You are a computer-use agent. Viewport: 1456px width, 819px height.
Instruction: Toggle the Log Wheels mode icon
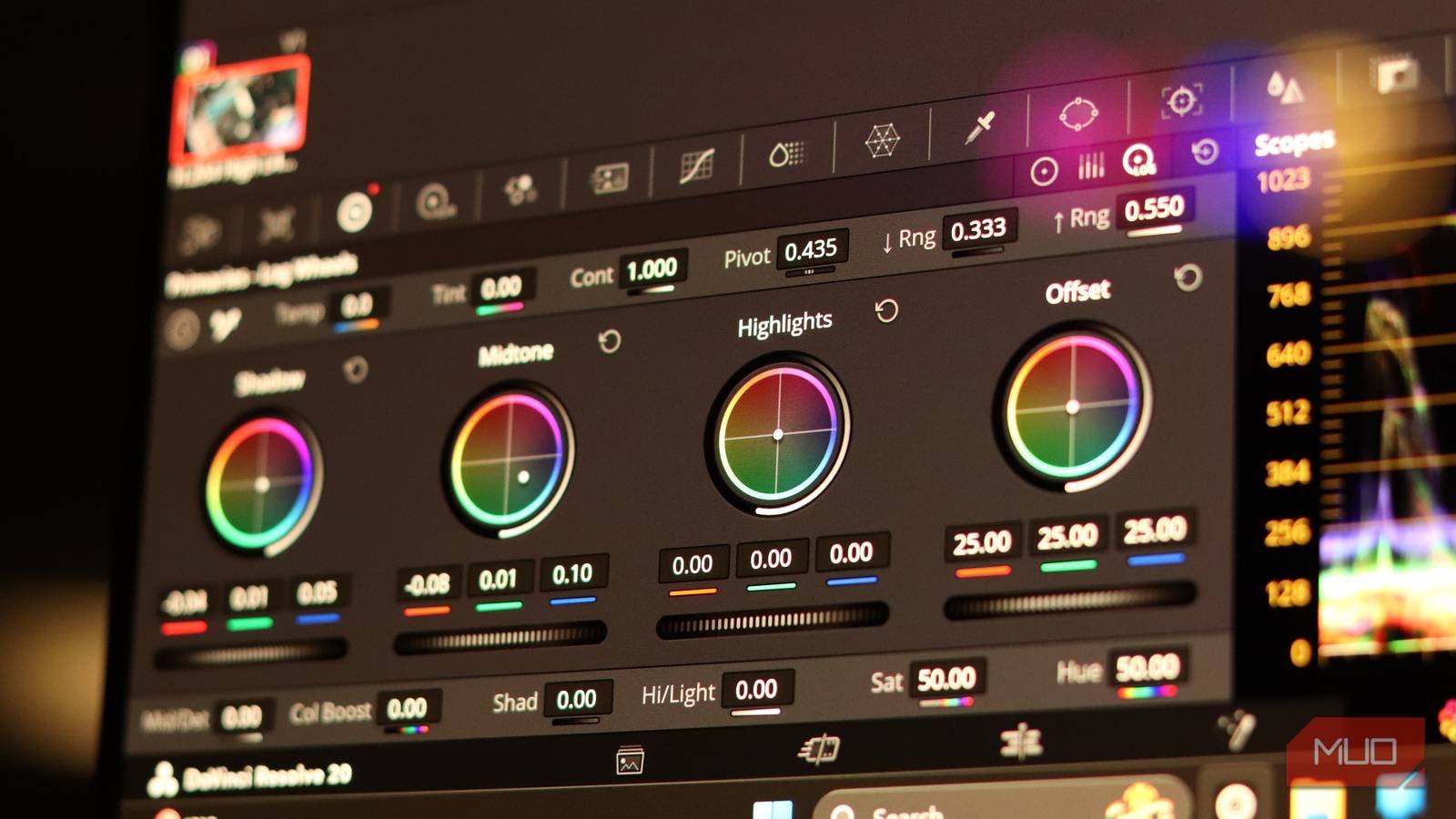[x=1137, y=160]
